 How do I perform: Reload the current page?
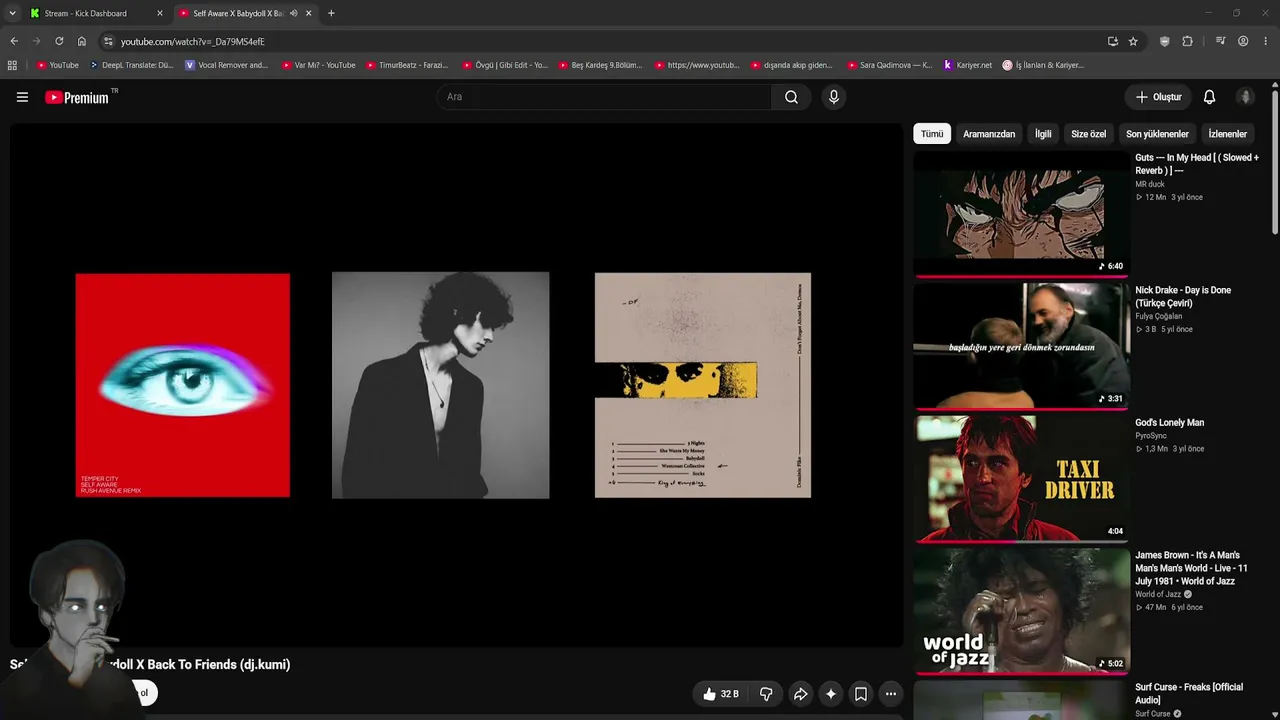[x=59, y=41]
